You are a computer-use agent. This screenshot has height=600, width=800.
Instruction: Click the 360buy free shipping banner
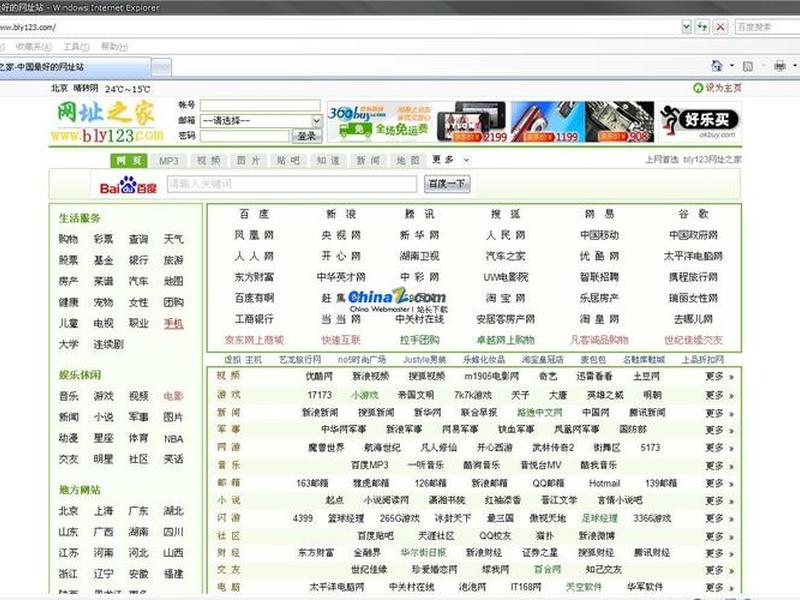(380, 121)
